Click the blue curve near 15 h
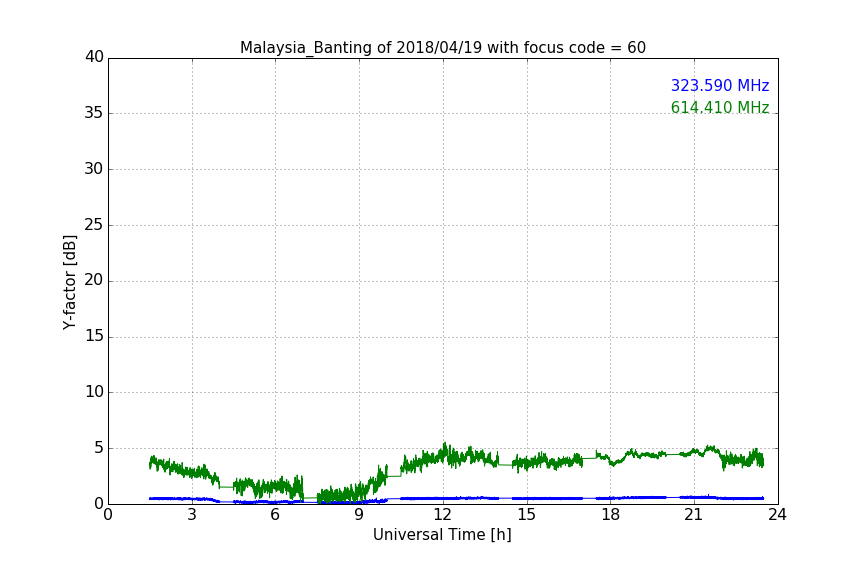The width and height of the screenshot is (864, 576). tap(527, 498)
